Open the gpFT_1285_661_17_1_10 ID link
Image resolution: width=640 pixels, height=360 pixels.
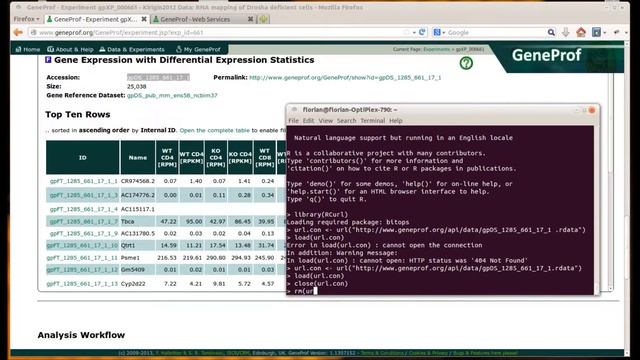[82, 245]
